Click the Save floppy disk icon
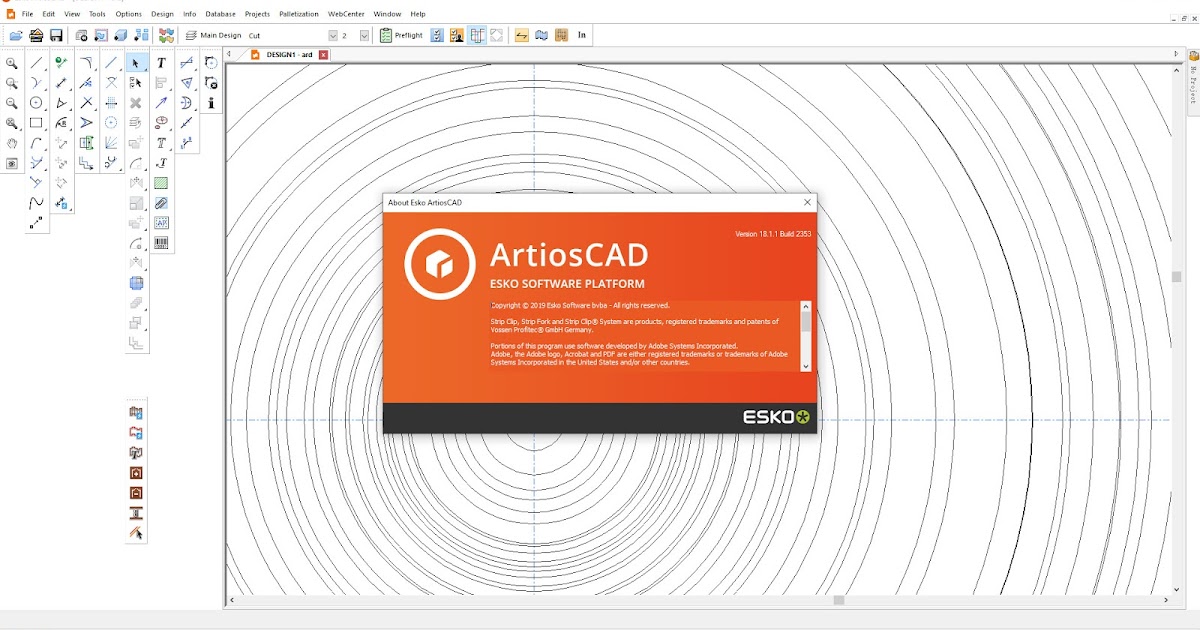Screen dimensions: 1200x630 pyautogui.click(x=56, y=35)
